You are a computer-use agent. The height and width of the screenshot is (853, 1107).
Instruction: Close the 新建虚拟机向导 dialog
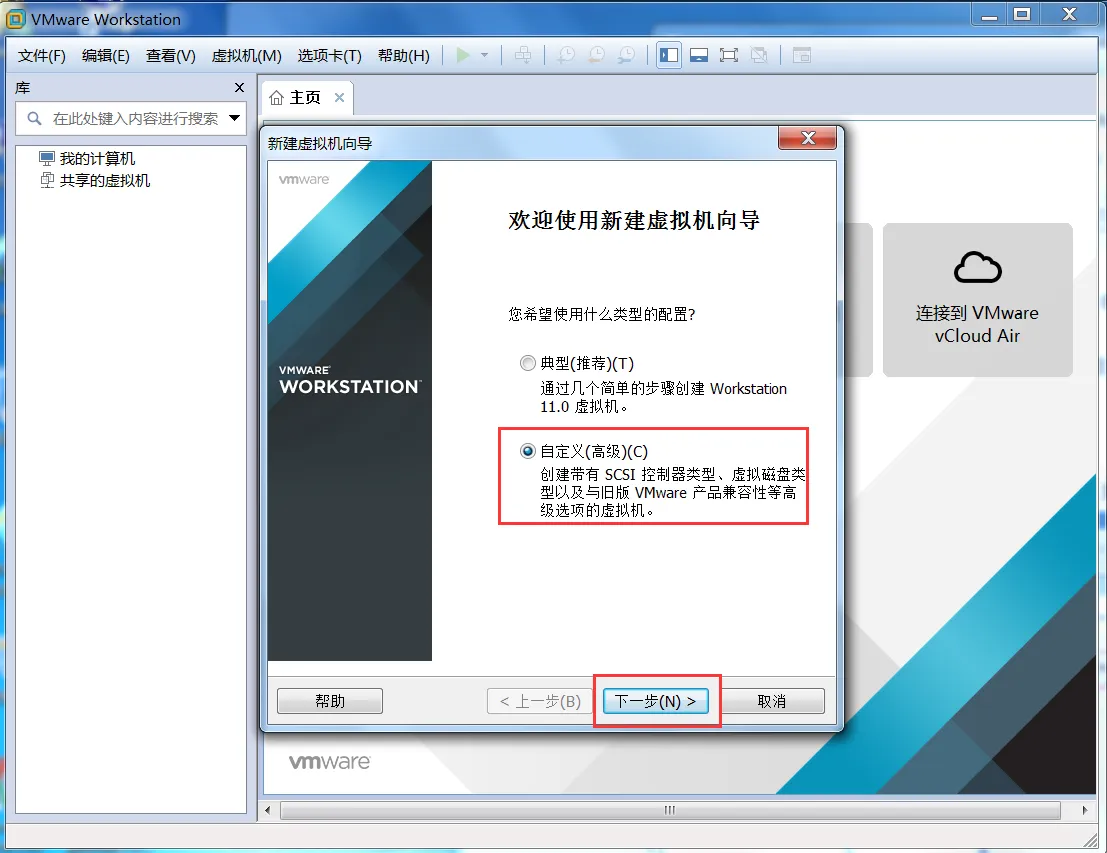(x=807, y=138)
